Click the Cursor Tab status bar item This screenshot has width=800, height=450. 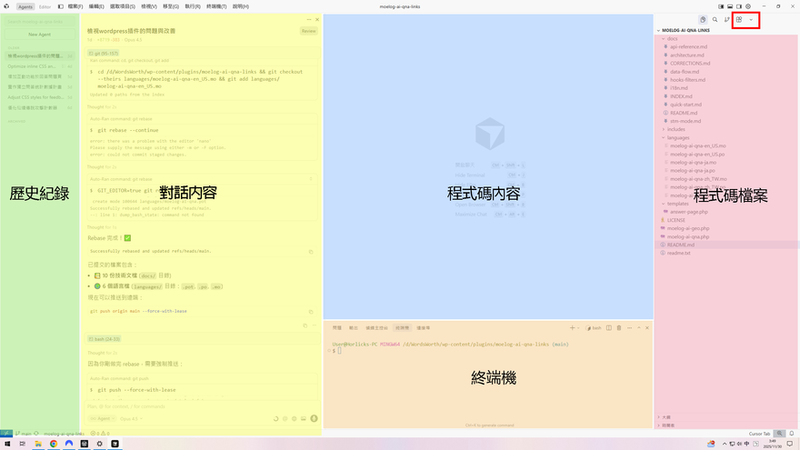(x=760, y=434)
